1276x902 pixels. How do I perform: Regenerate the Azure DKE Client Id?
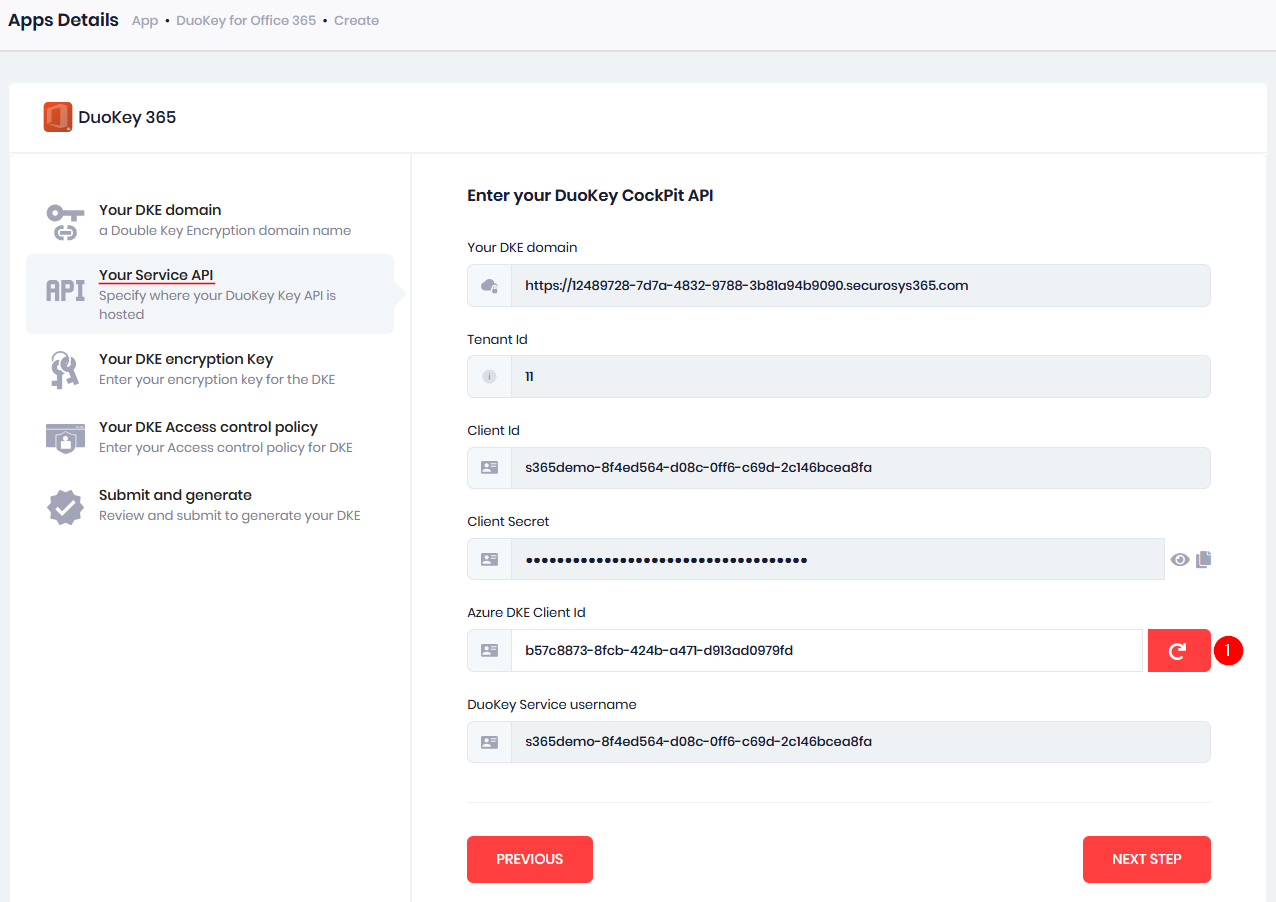coord(1179,650)
